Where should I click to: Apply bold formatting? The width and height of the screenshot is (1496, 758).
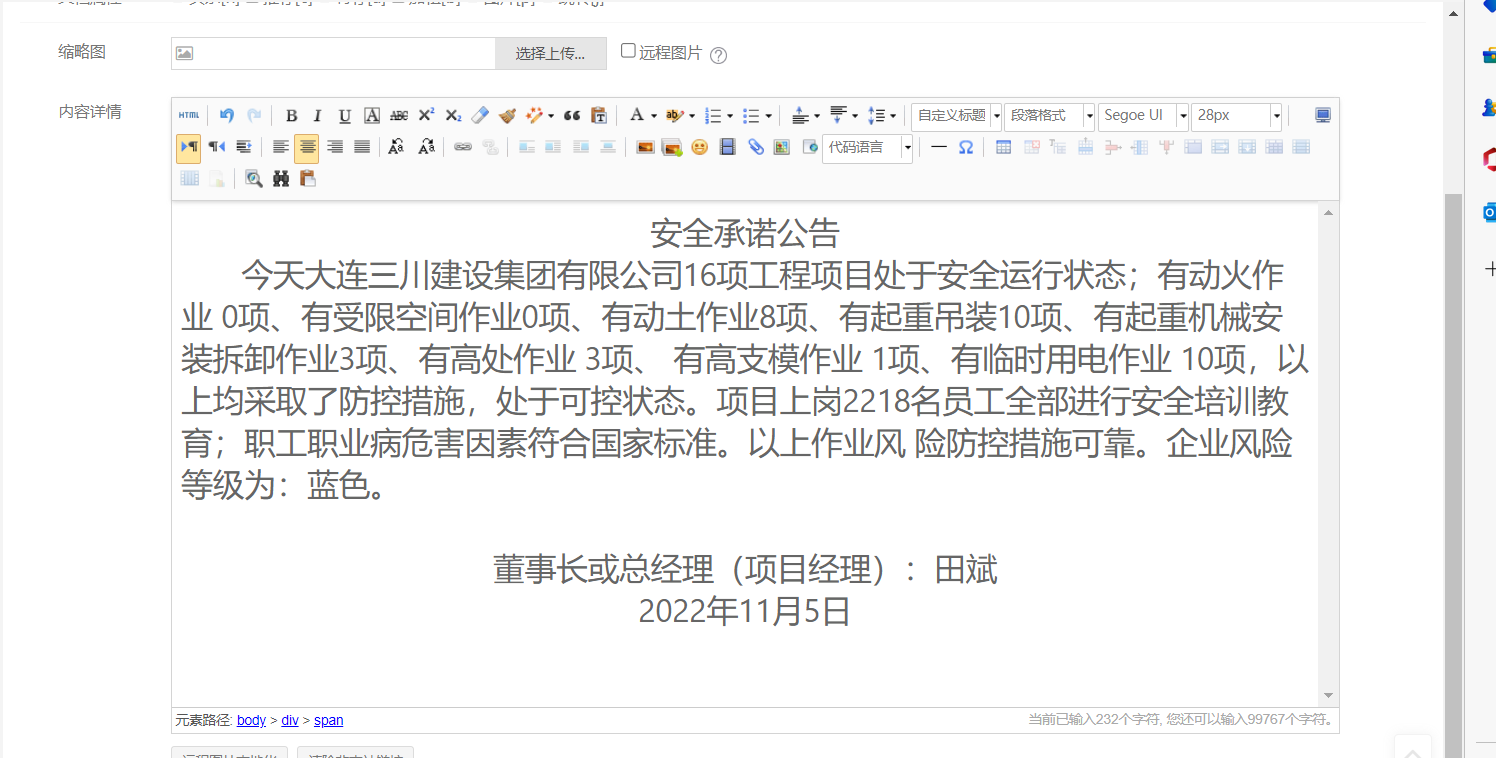(291, 116)
